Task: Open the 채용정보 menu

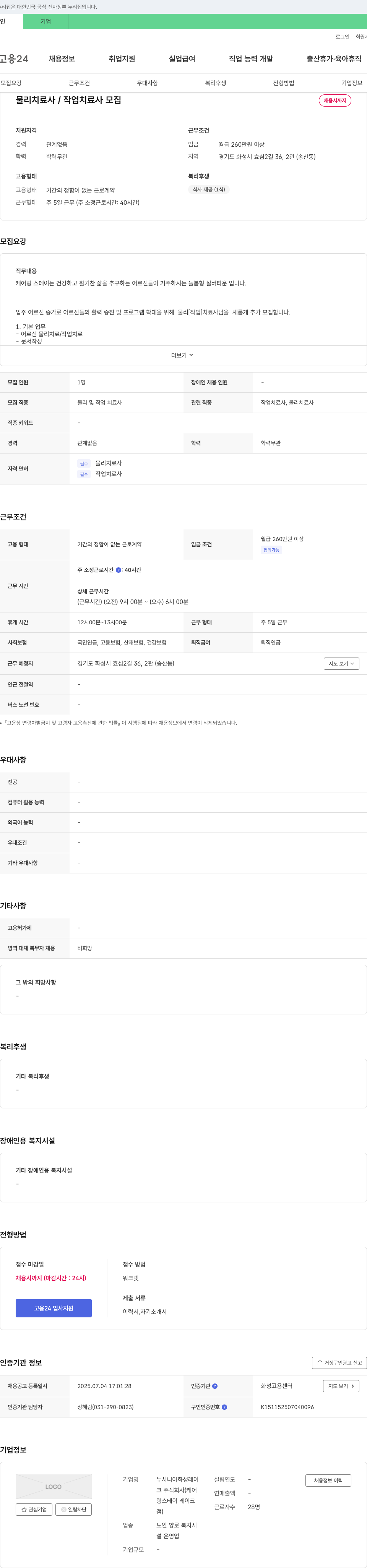Action: pos(62,59)
